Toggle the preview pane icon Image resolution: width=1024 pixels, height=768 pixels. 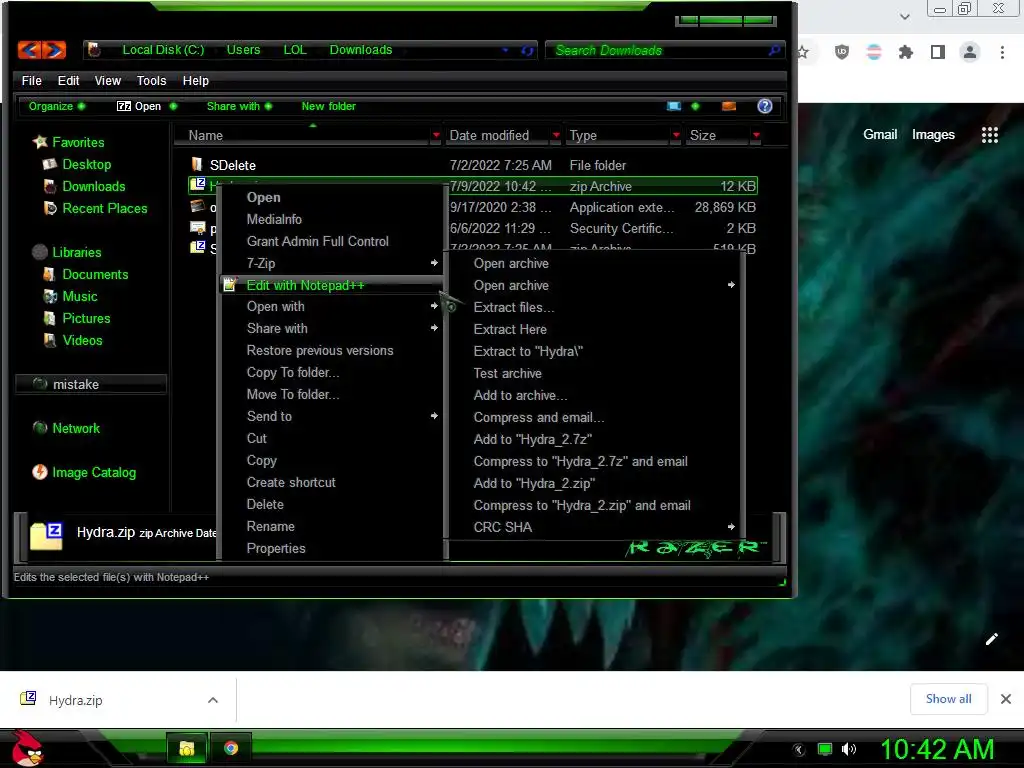(x=729, y=106)
